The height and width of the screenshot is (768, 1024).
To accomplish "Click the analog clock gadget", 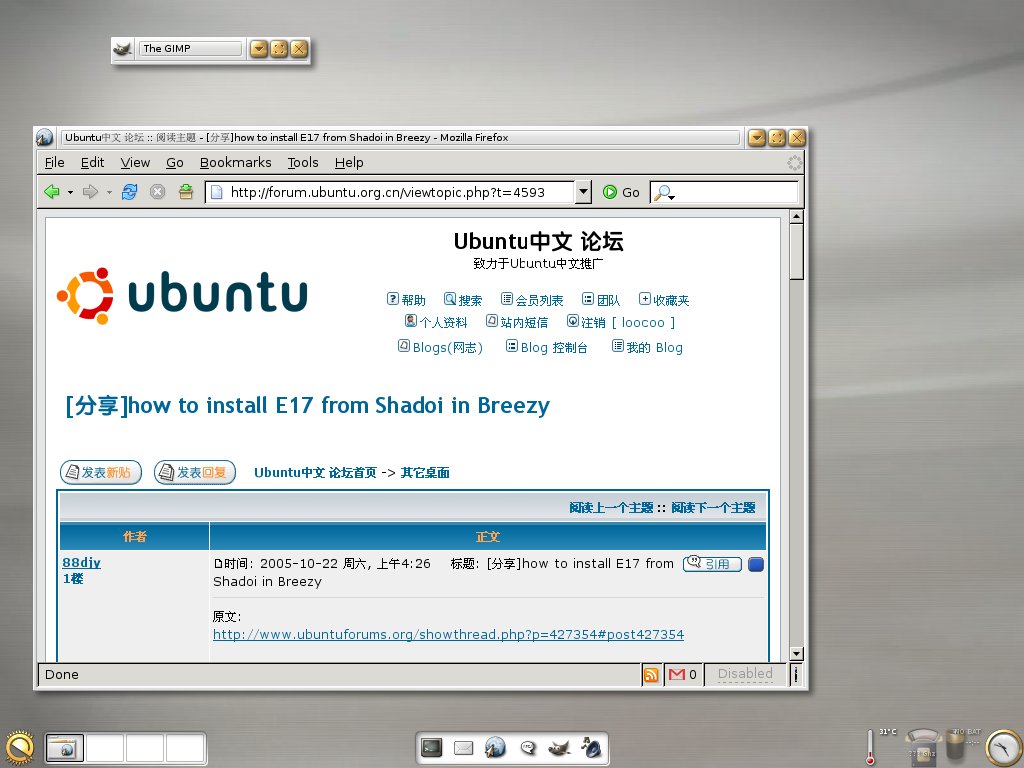I will [1002, 747].
